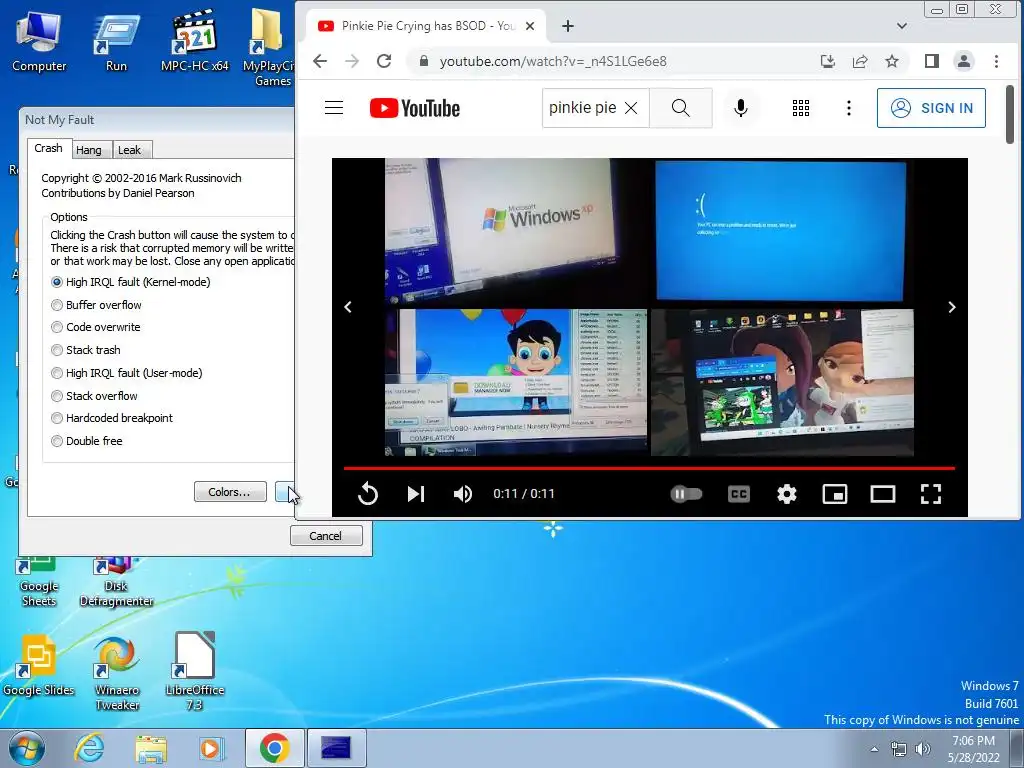1024x768 pixels.
Task: Open the Chrome three-dot menu
Action: click(x=996, y=61)
